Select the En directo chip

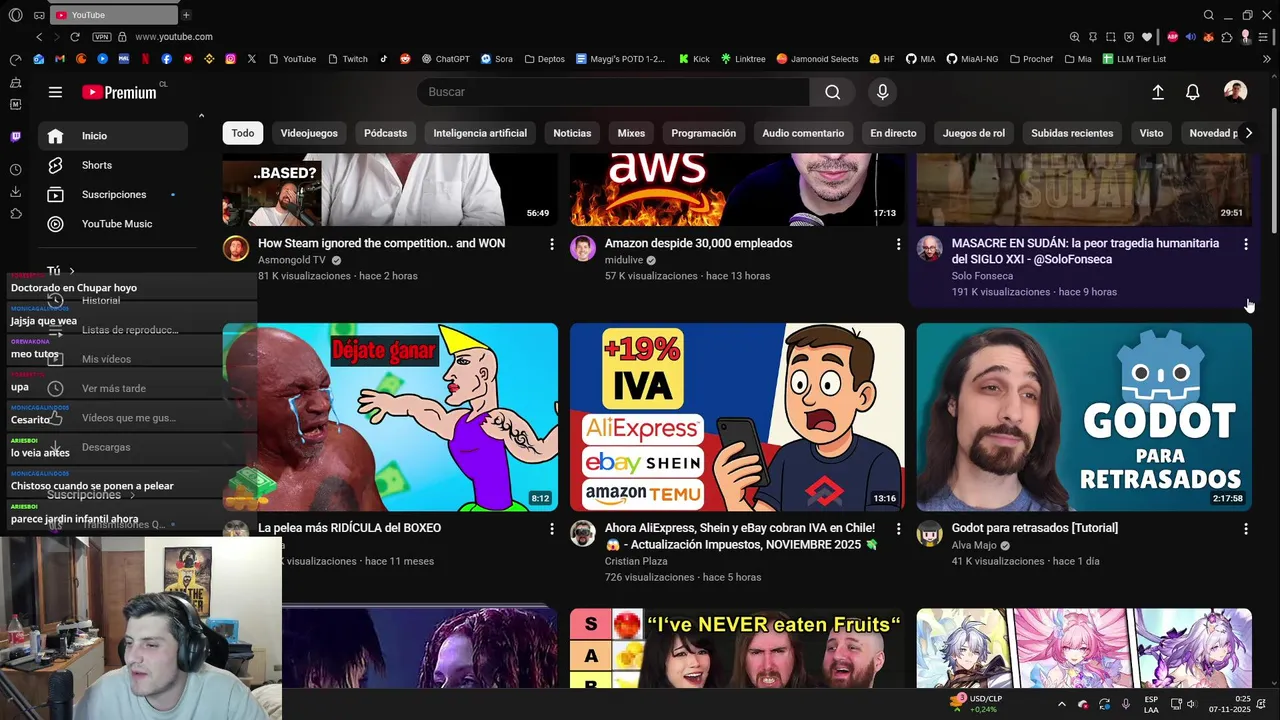(x=893, y=133)
